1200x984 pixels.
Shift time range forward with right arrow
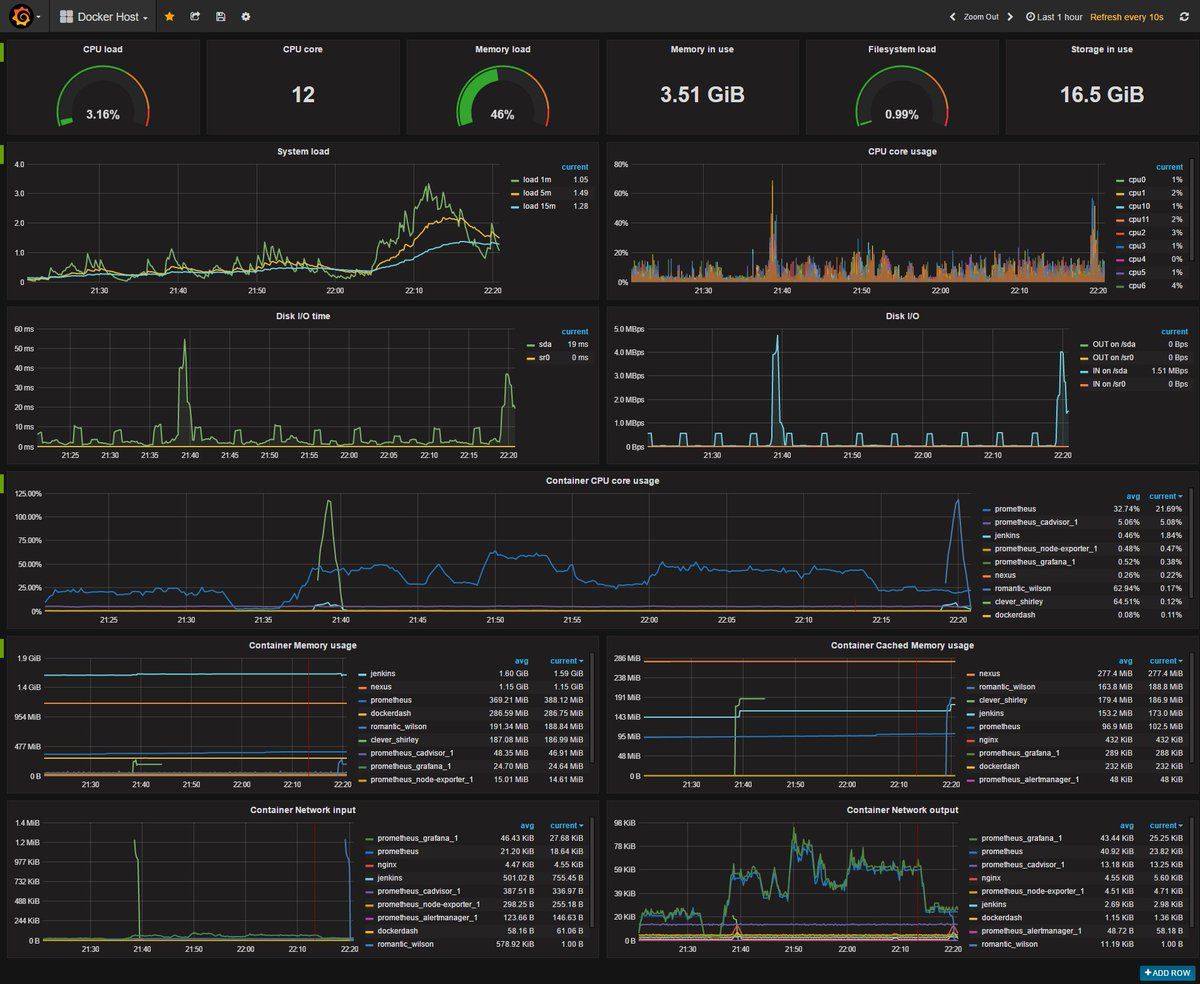pyautogui.click(x=1011, y=17)
